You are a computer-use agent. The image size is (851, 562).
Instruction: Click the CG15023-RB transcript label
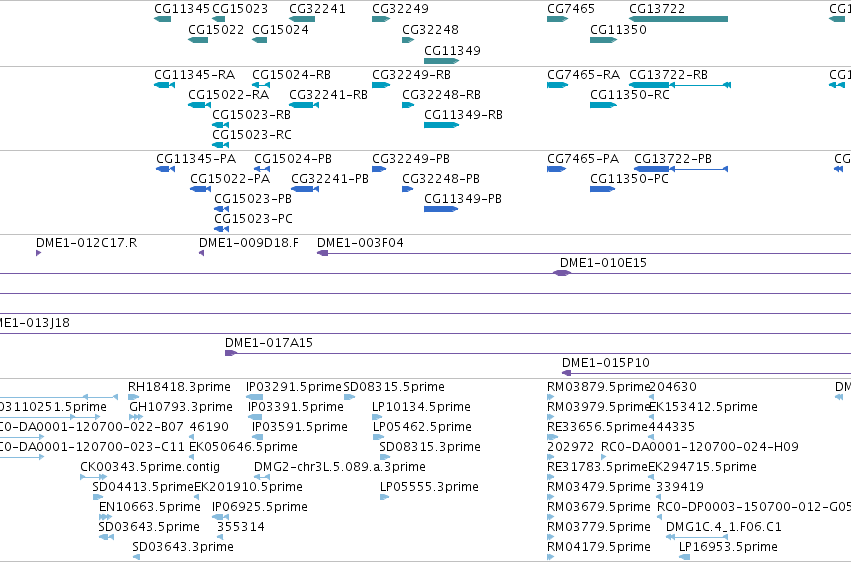coord(251,114)
